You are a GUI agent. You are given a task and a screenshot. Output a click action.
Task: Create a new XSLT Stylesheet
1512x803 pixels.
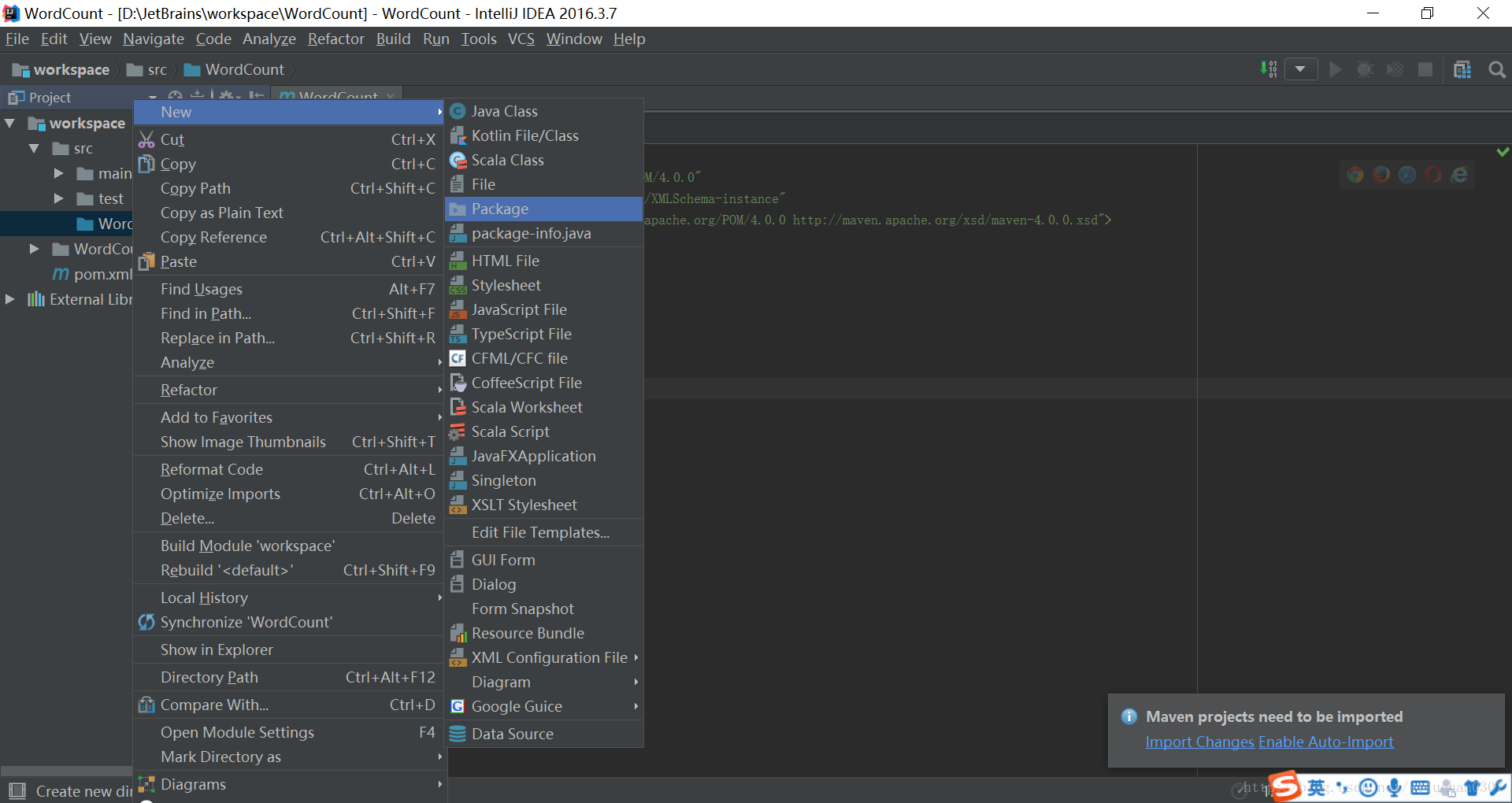(x=544, y=505)
